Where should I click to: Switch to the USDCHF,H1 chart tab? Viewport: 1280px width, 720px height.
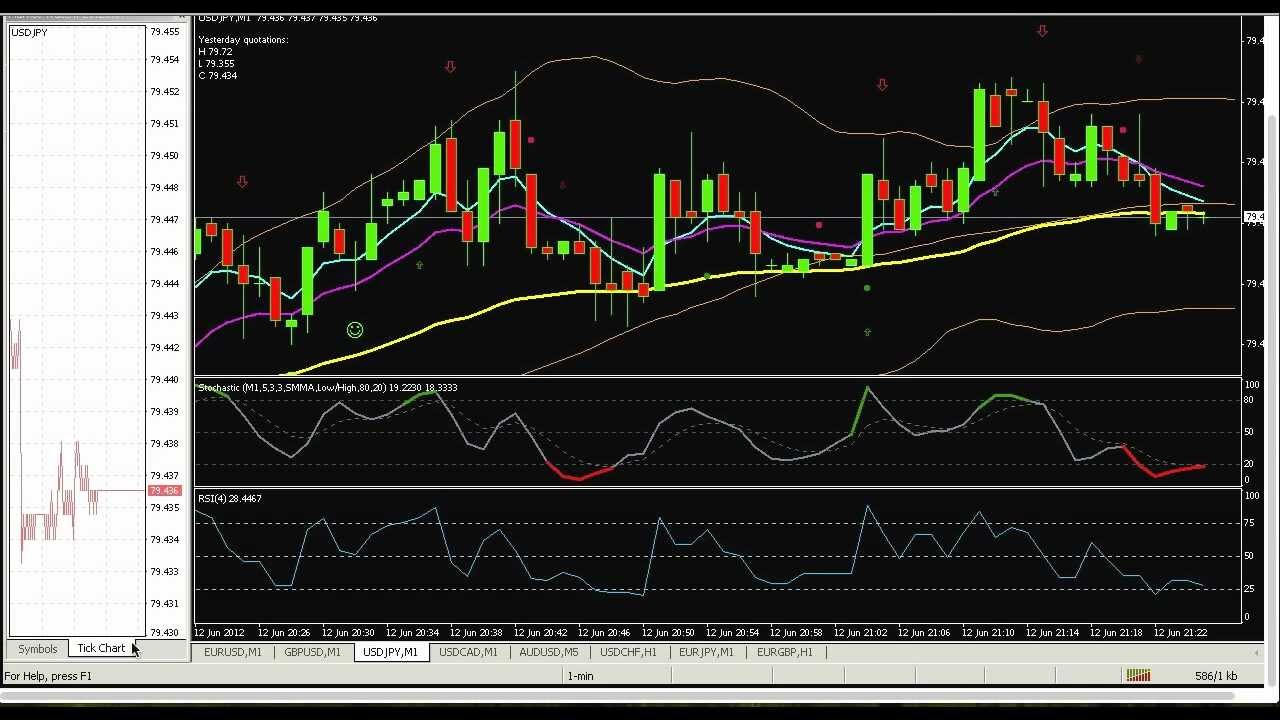(628, 652)
